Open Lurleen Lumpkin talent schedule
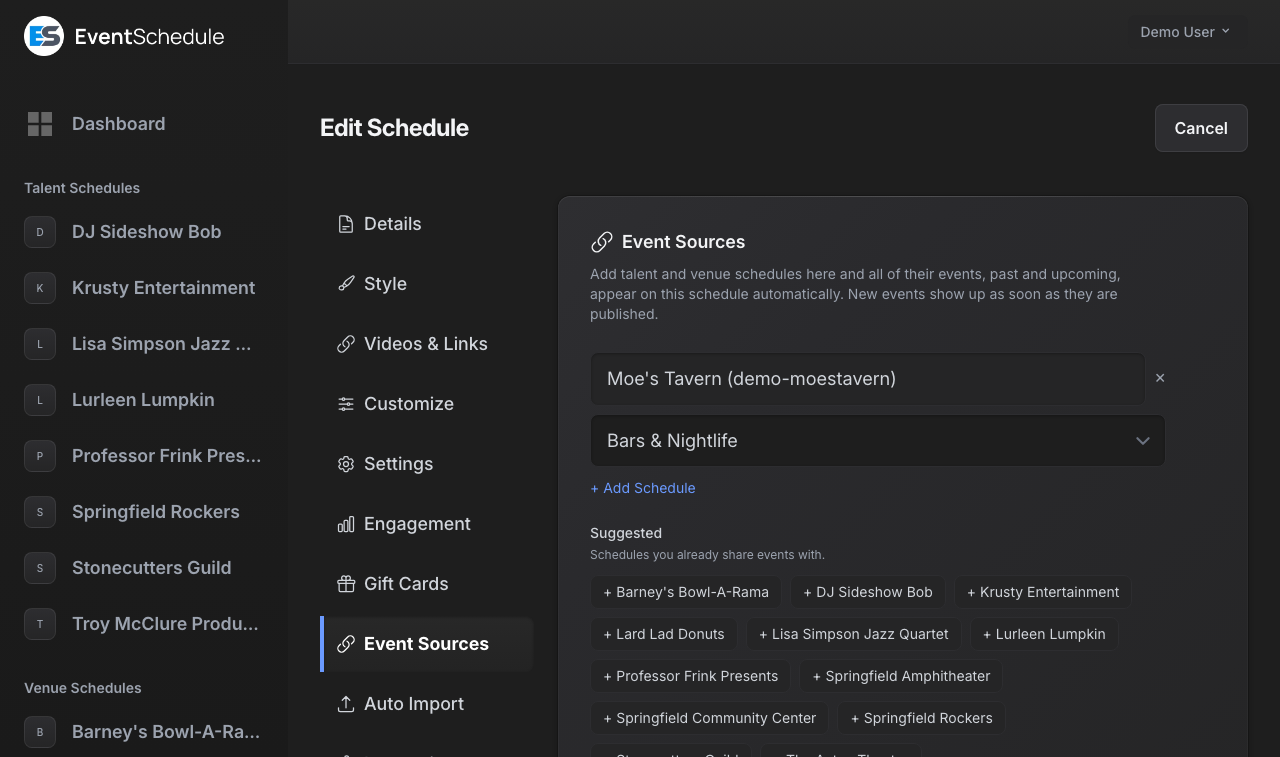Image resolution: width=1280 pixels, height=757 pixels. coord(144,400)
